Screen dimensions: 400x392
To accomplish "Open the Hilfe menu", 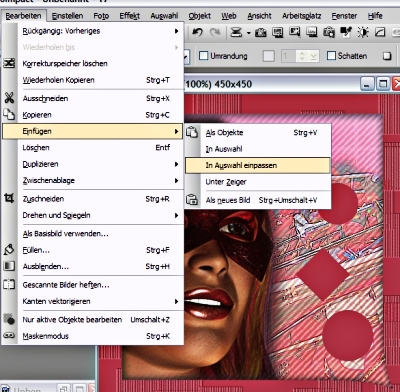I will (x=375, y=16).
